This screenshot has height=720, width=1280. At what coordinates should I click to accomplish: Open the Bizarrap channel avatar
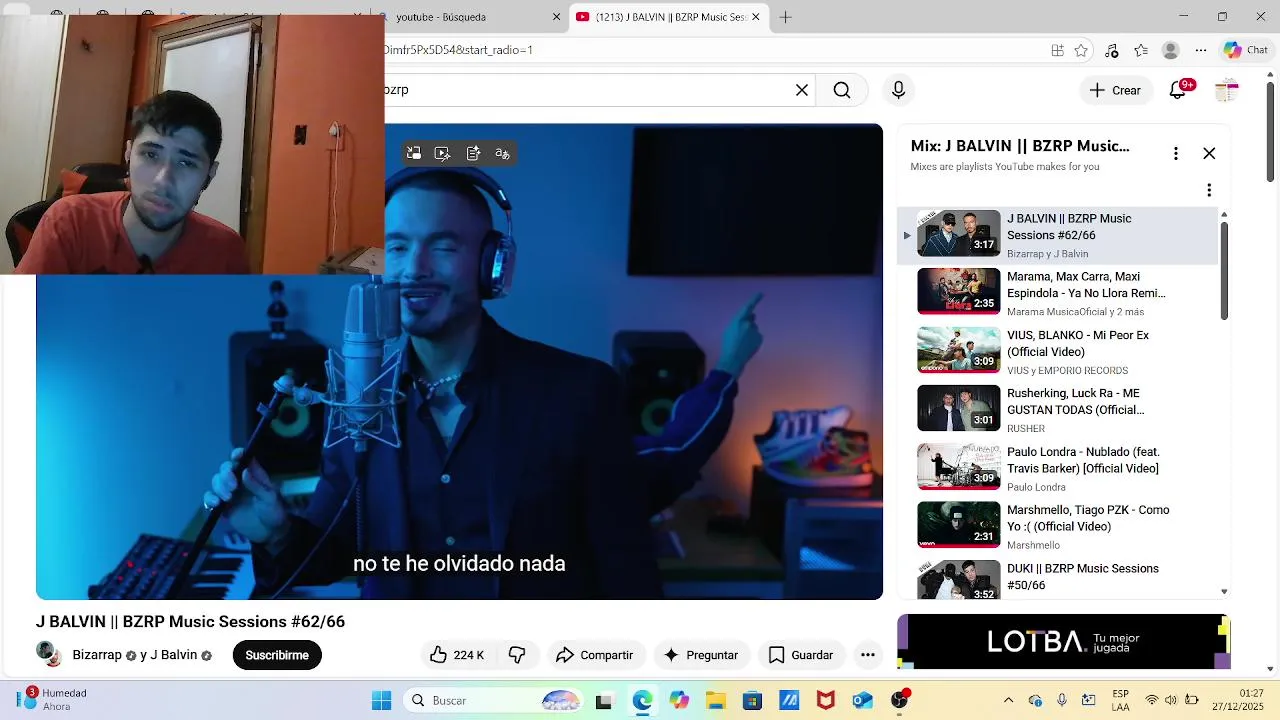(49, 654)
